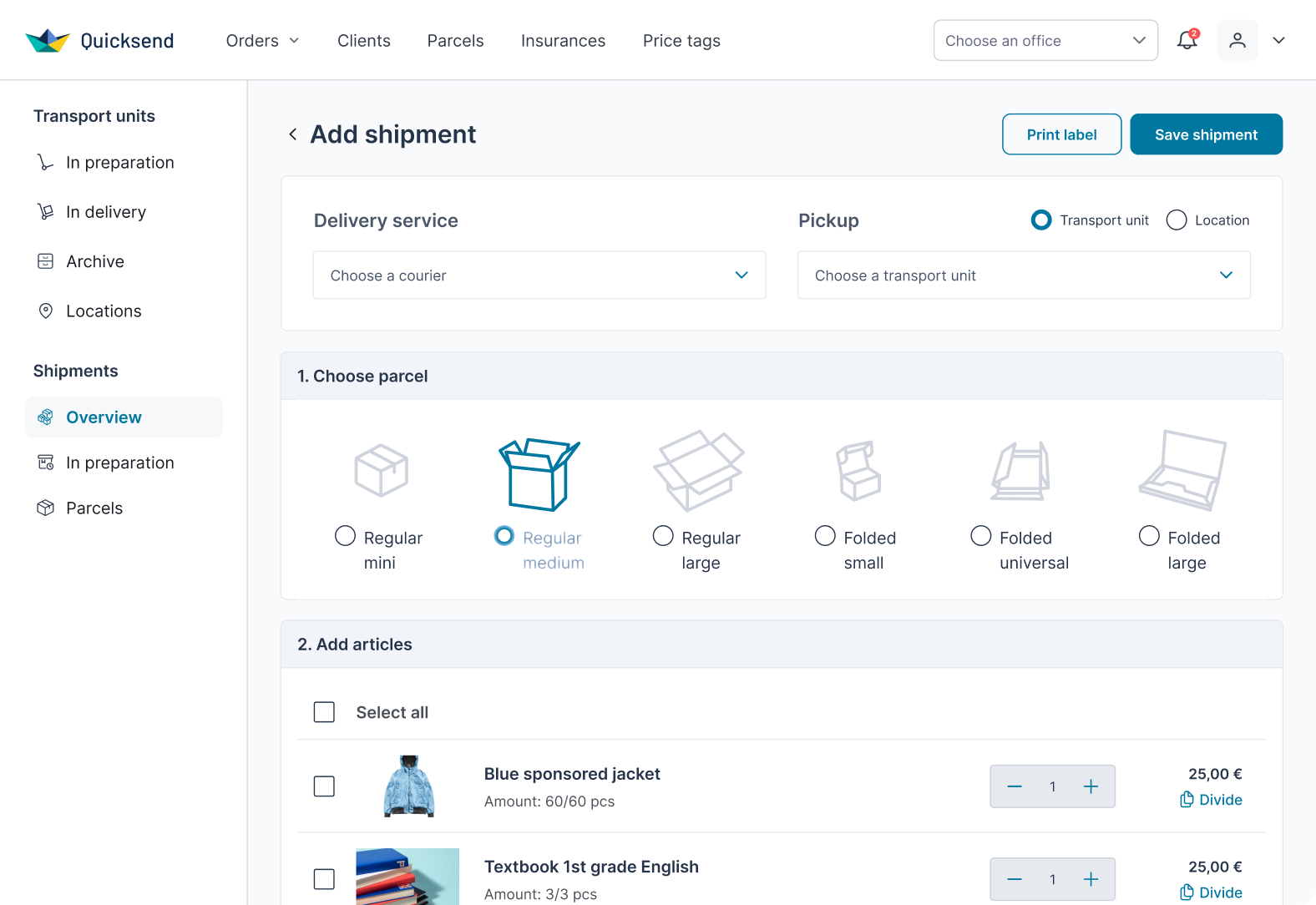Expand the account chevron next to profile
The image size is (1316, 905).
pos(1278,40)
